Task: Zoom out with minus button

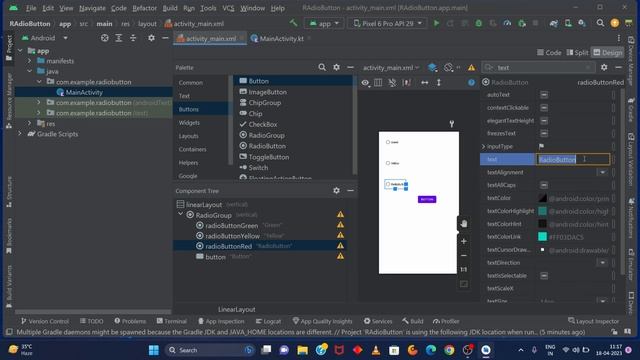Action: 464,256
